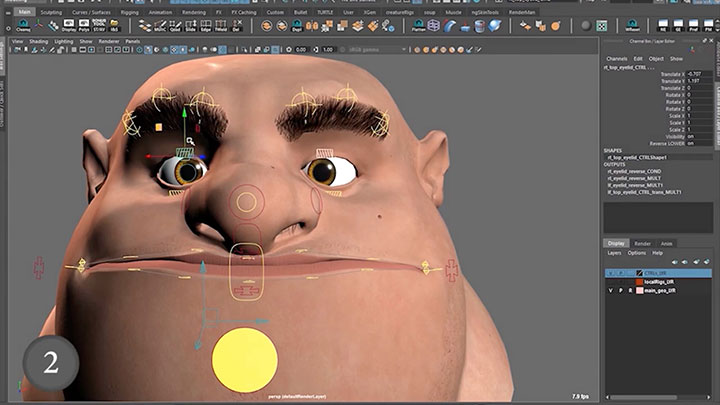This screenshot has width=720, height=405.
Task: Click the lattice cage shelf icon
Action: click(x=433, y=25)
